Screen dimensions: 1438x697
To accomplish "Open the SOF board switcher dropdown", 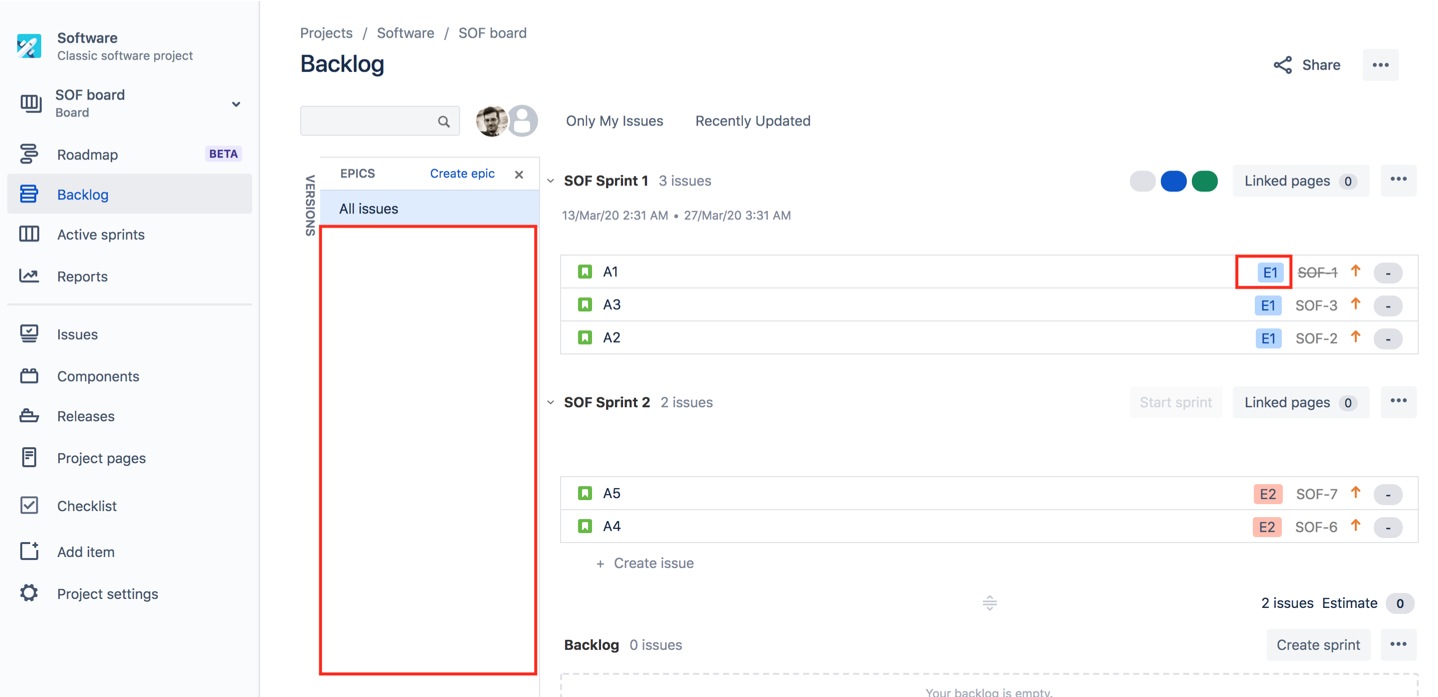I will point(236,104).
